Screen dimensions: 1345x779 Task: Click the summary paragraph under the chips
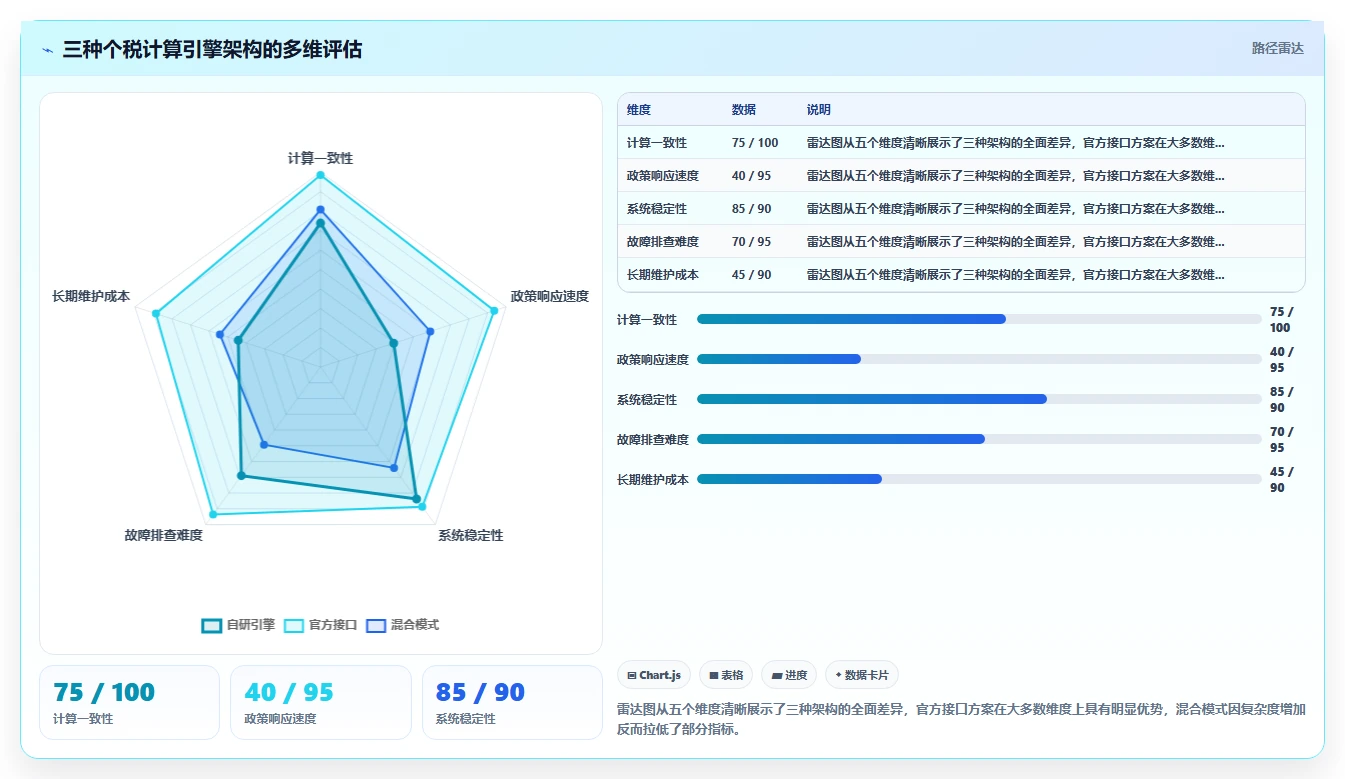tap(961, 719)
